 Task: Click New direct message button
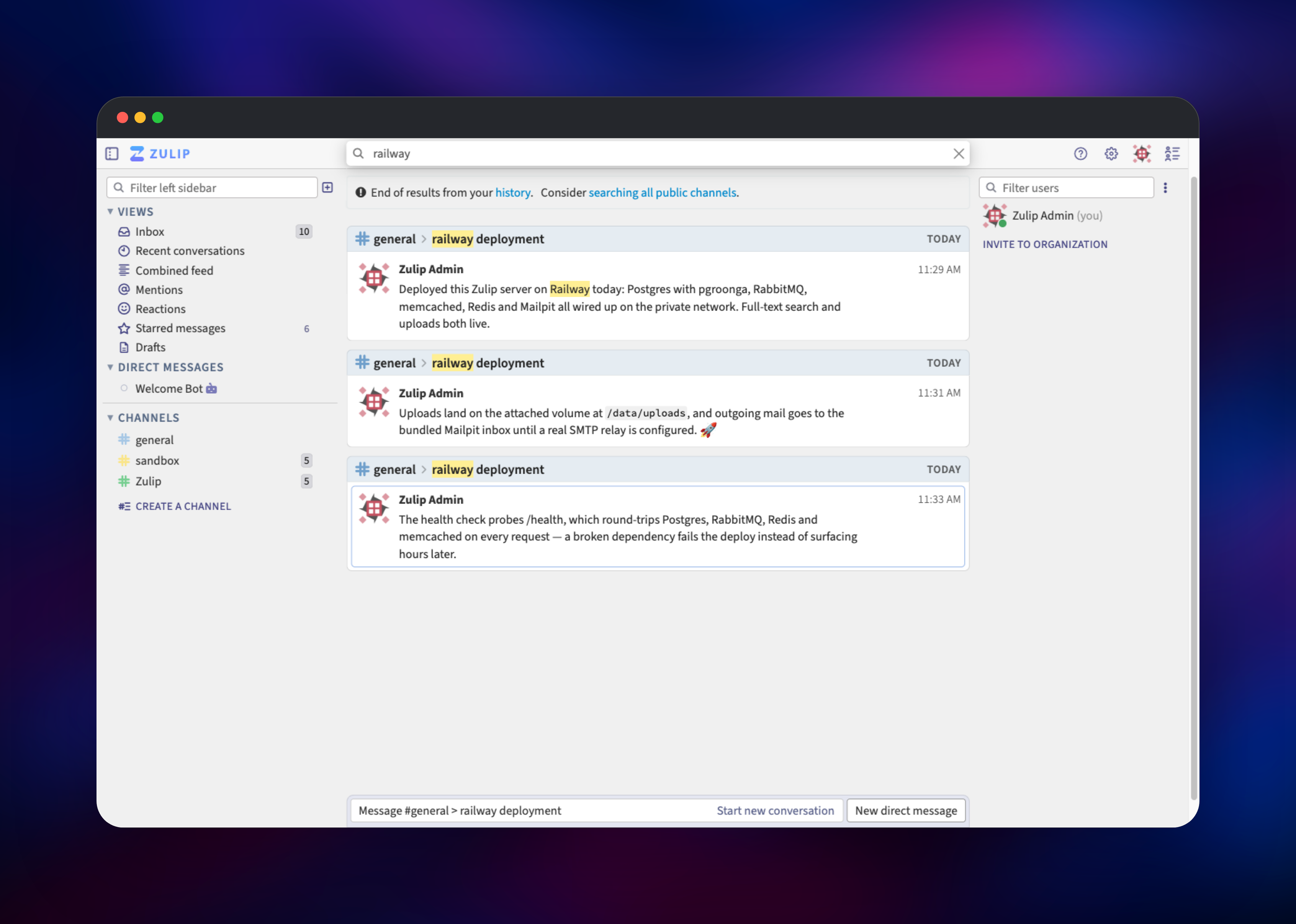(x=906, y=810)
